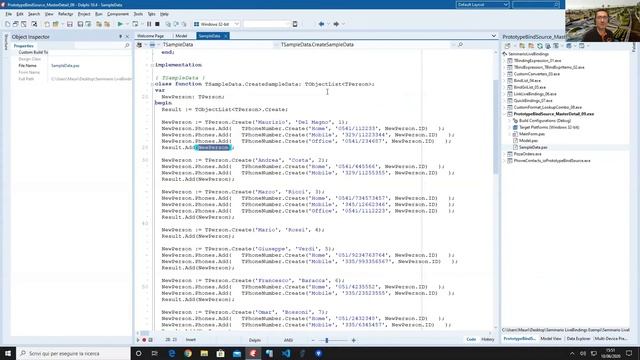Click the macro play icon in editor status bar
The image size is (640, 360).
tap(138, 340)
